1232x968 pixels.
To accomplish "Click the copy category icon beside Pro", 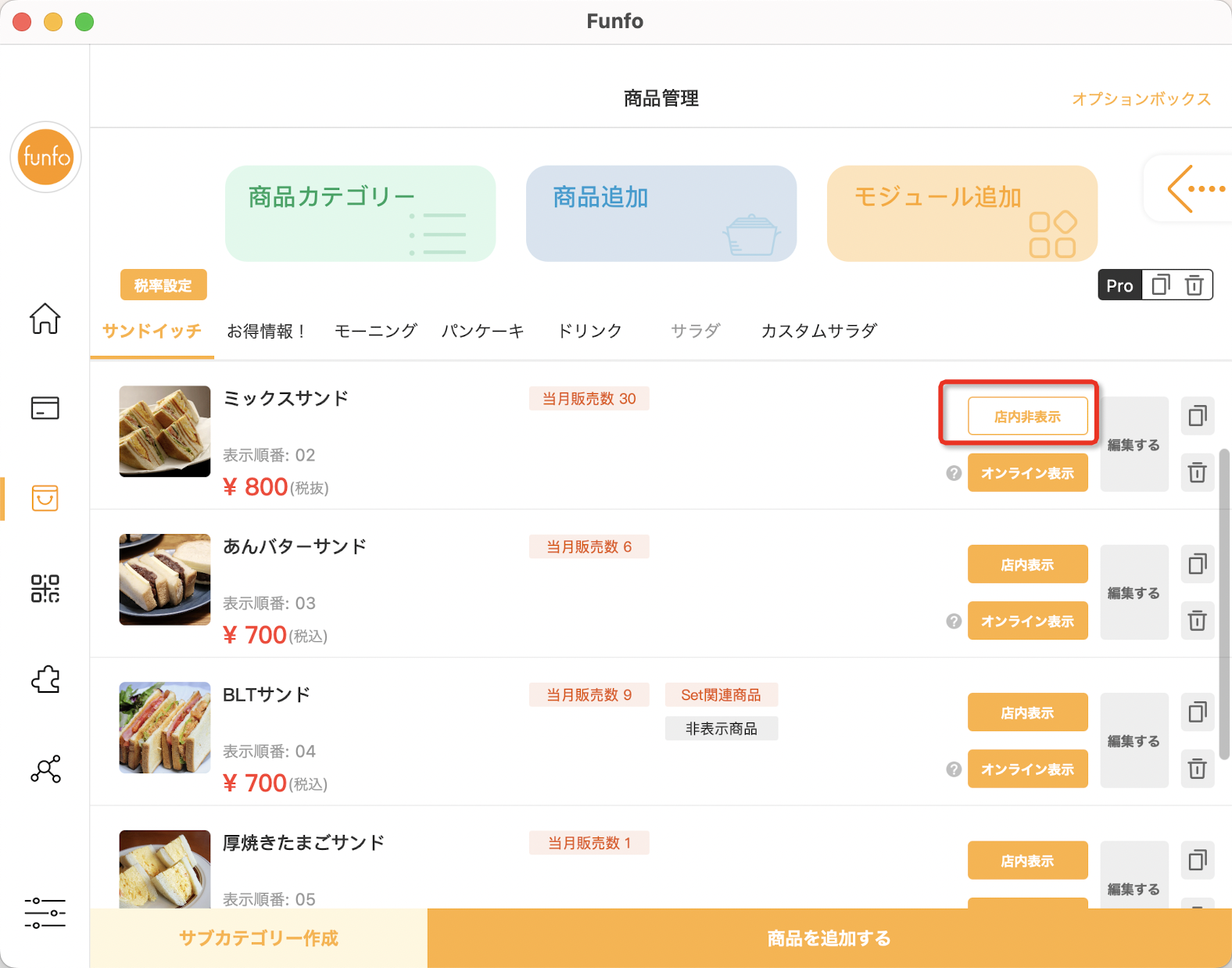I will 1161,285.
